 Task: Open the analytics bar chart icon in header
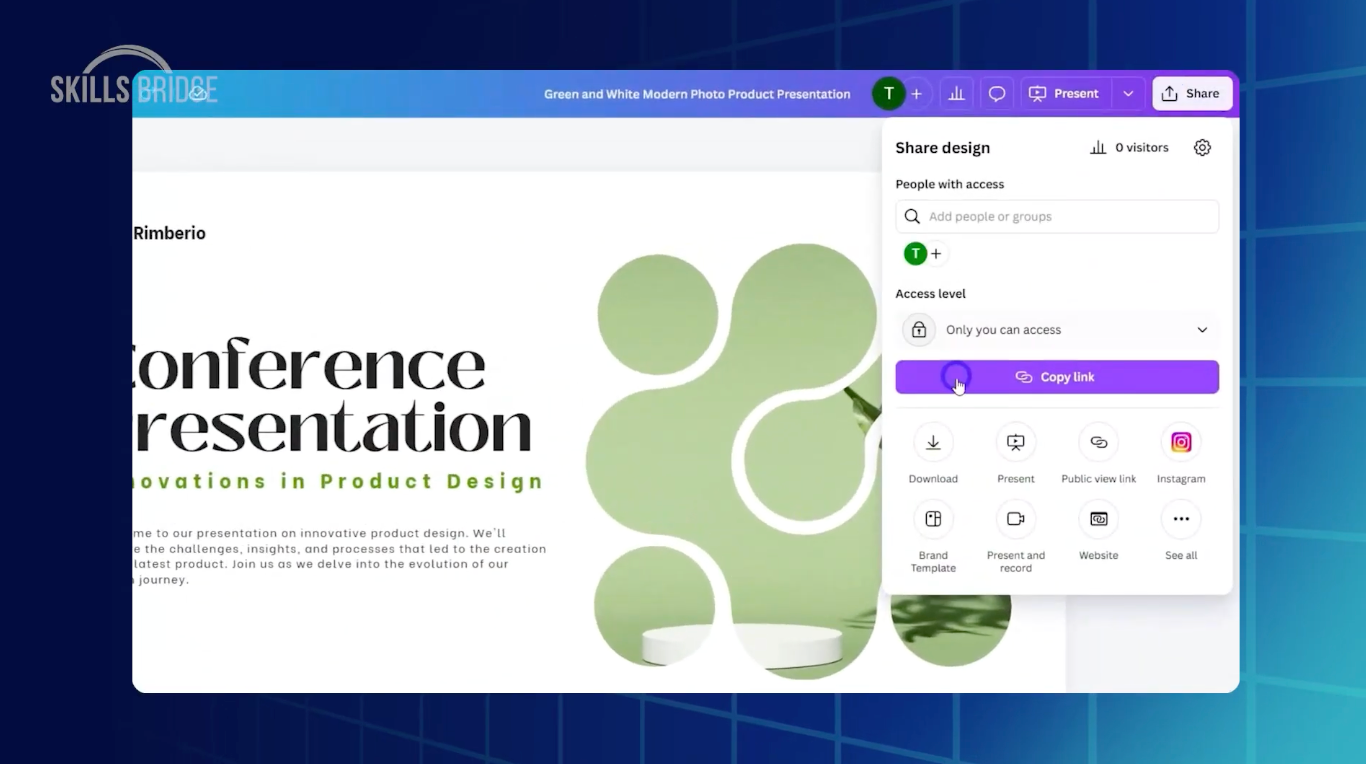point(956,94)
